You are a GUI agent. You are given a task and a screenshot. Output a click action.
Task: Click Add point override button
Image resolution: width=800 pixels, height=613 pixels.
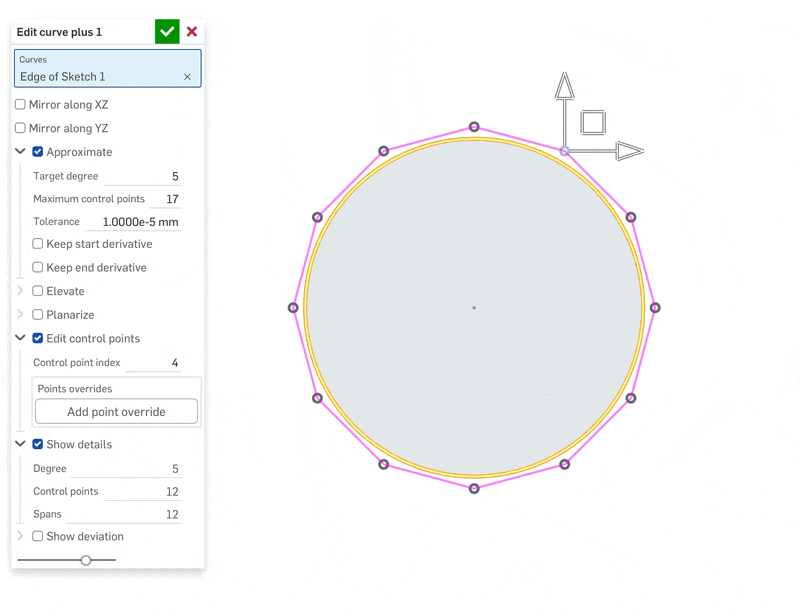116,411
